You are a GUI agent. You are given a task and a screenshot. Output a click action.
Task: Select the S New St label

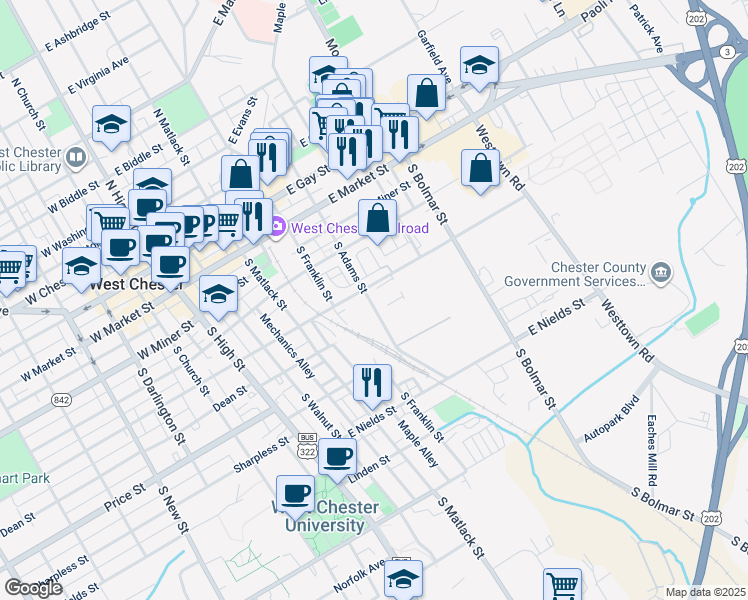point(174,510)
